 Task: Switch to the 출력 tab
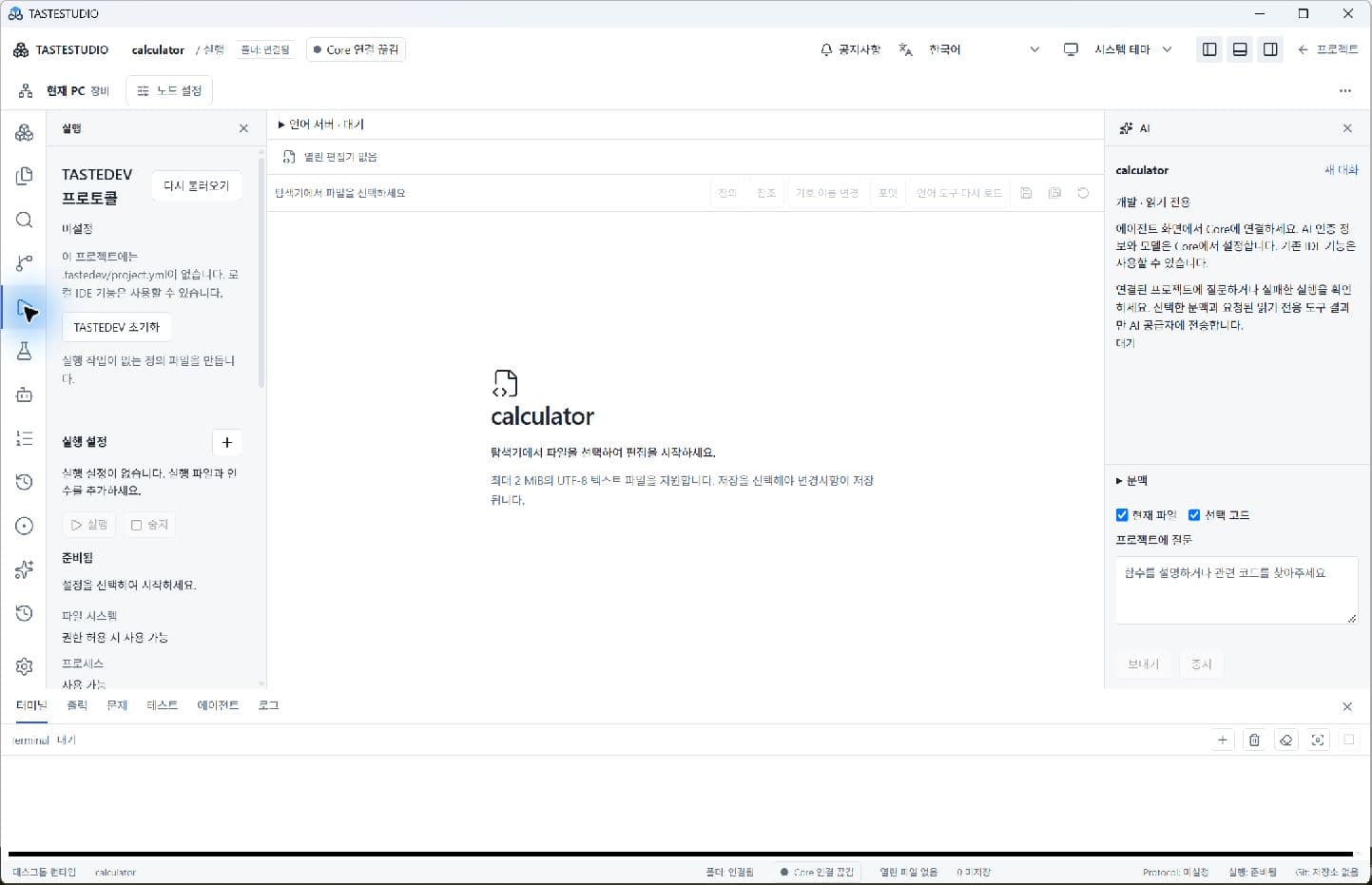(77, 705)
